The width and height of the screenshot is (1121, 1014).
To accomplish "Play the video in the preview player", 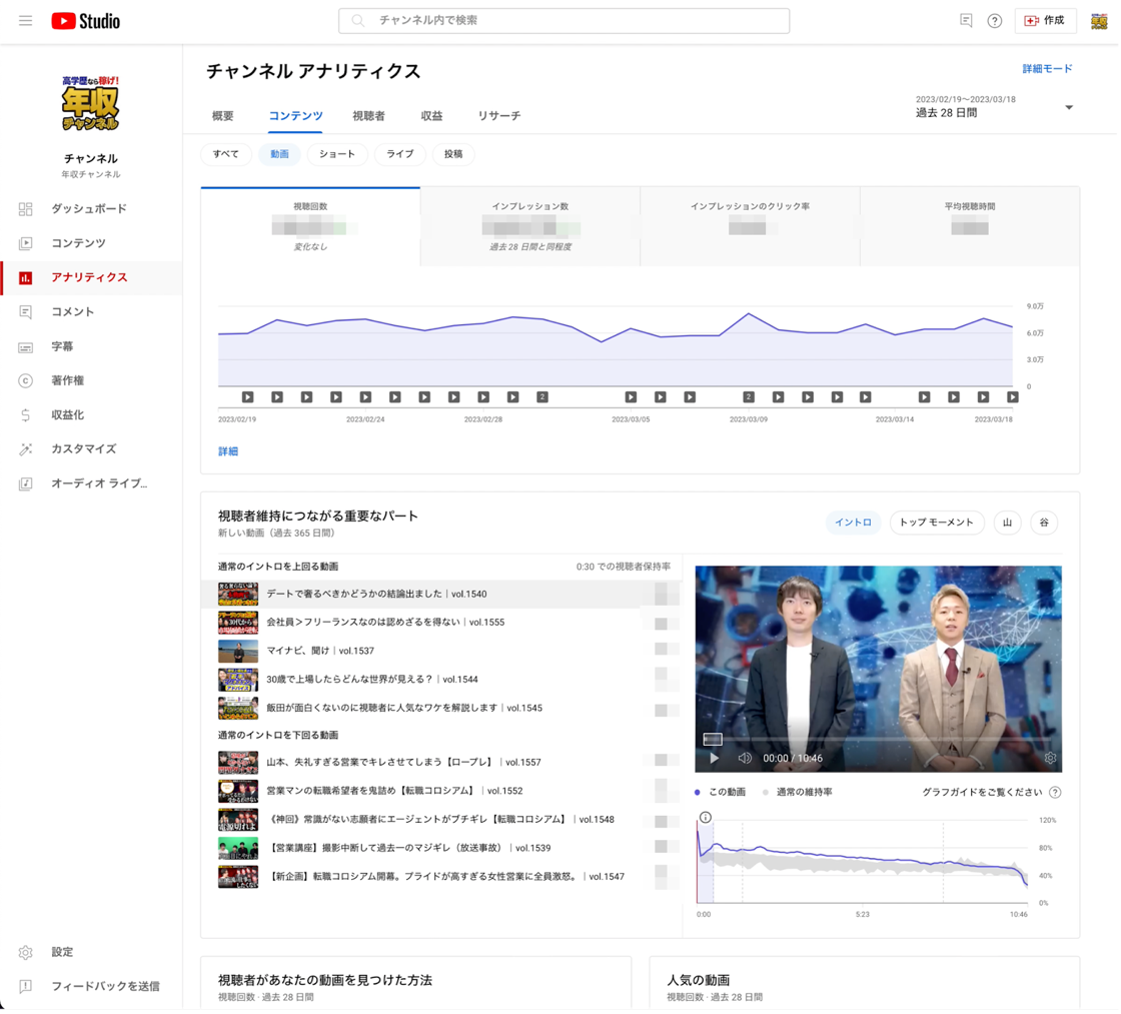I will point(714,758).
